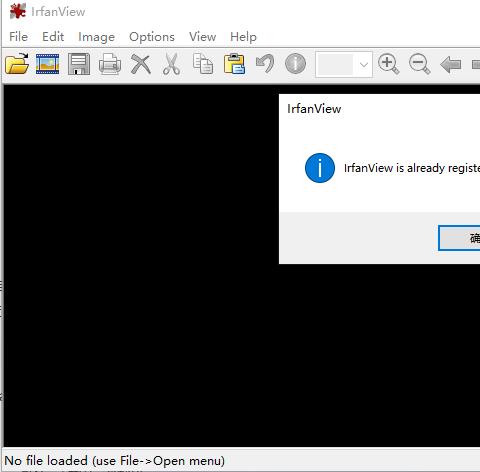Click the OK button in the dialog
Viewport: 480px width, 472px height.
pos(459,238)
